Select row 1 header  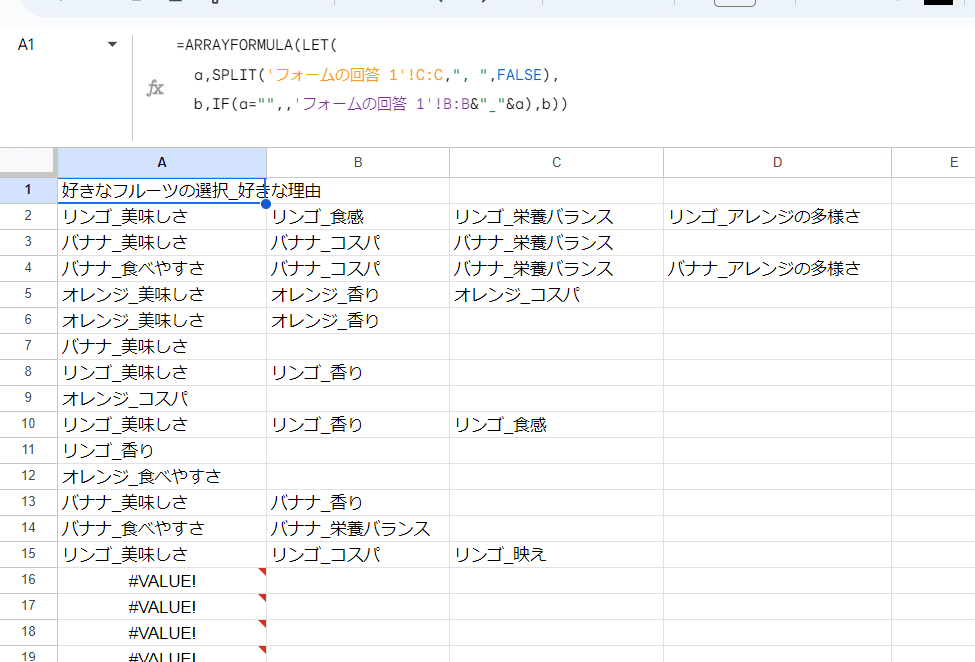tap(28, 190)
